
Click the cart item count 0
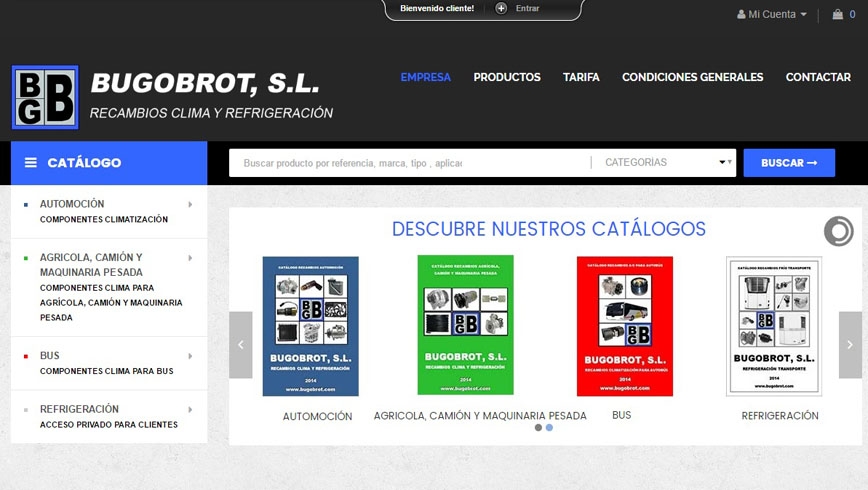click(852, 14)
